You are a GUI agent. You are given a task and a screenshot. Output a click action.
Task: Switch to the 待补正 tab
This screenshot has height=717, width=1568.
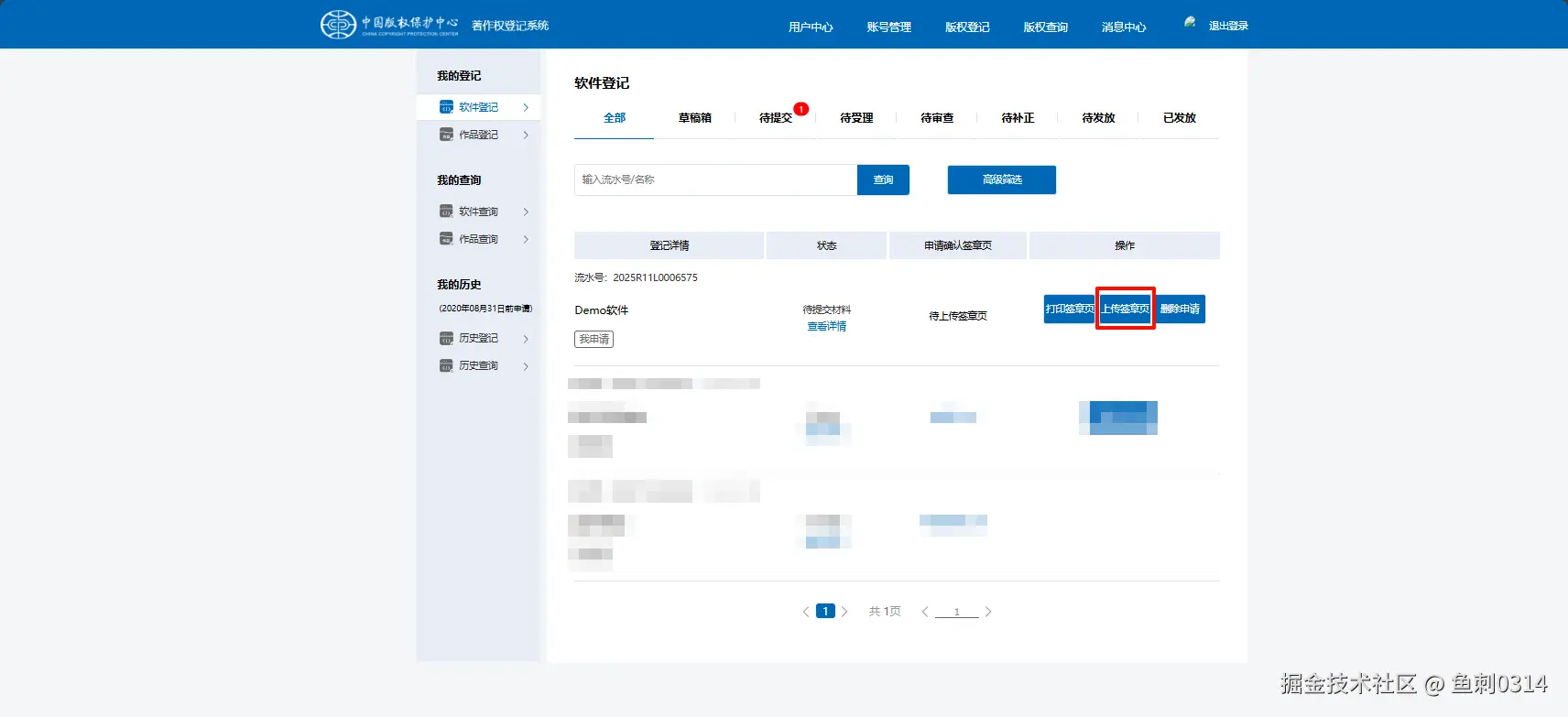(1018, 118)
